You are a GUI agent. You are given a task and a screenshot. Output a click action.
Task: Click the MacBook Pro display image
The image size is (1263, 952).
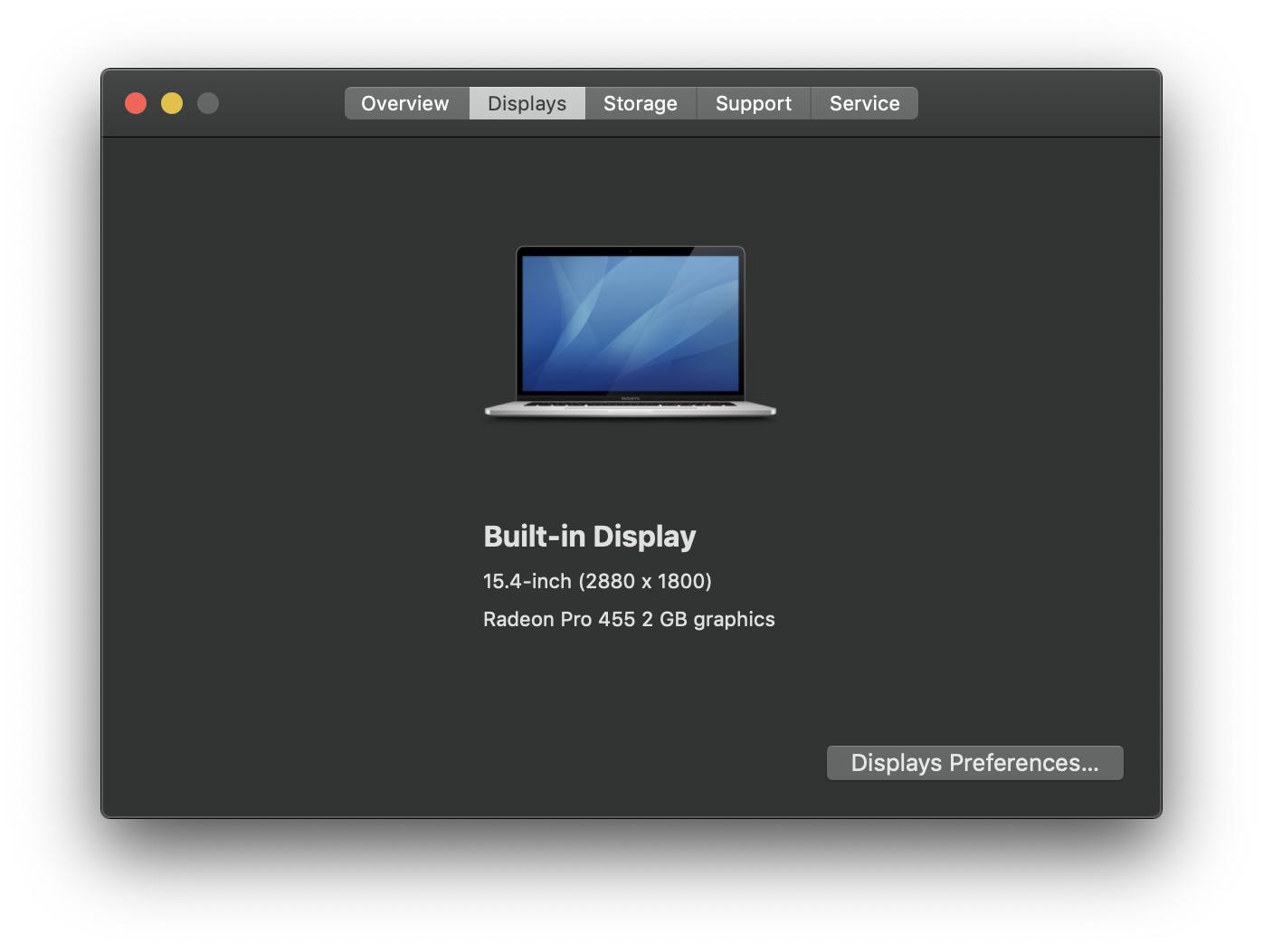pos(631,332)
